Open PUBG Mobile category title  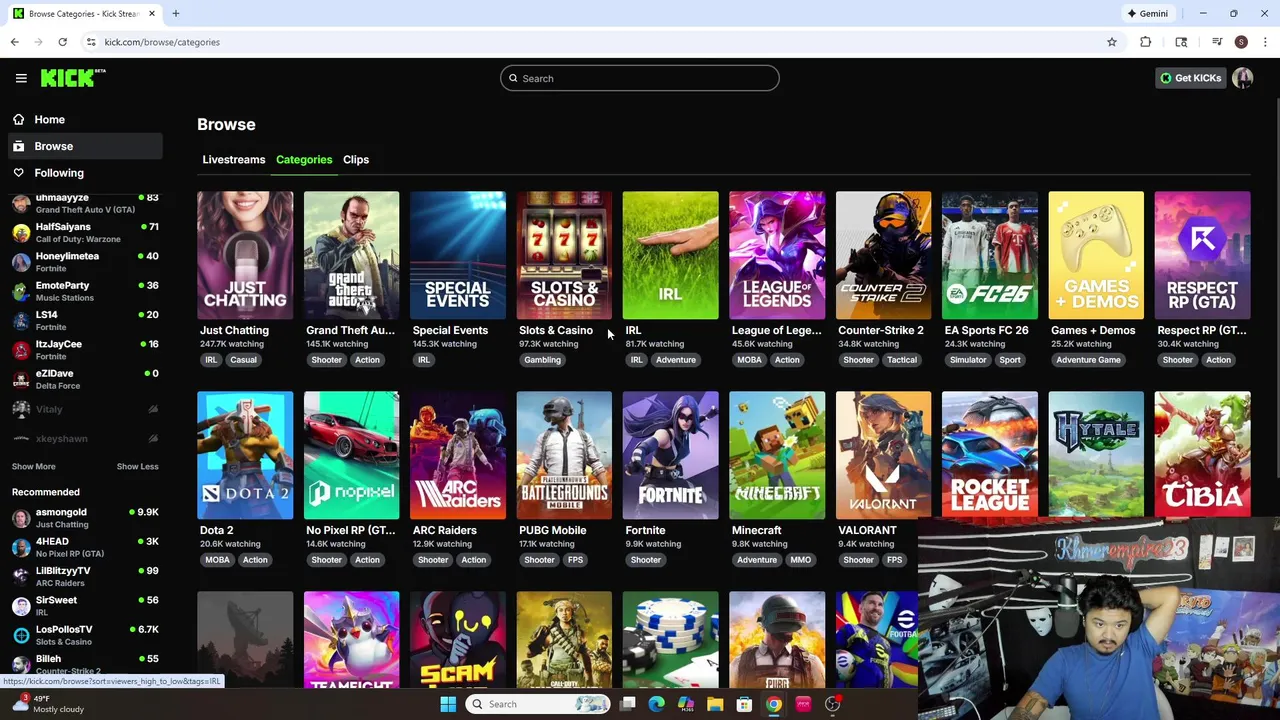click(553, 530)
